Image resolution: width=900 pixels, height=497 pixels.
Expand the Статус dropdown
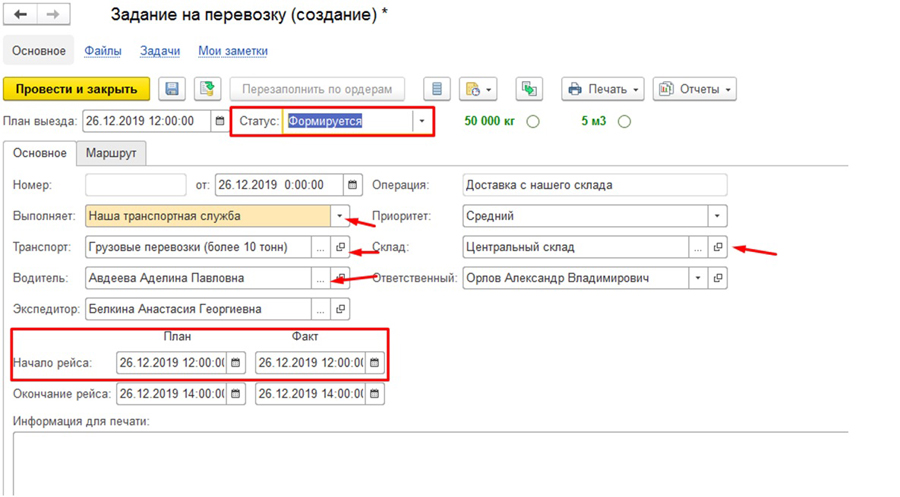pyautogui.click(x=422, y=121)
